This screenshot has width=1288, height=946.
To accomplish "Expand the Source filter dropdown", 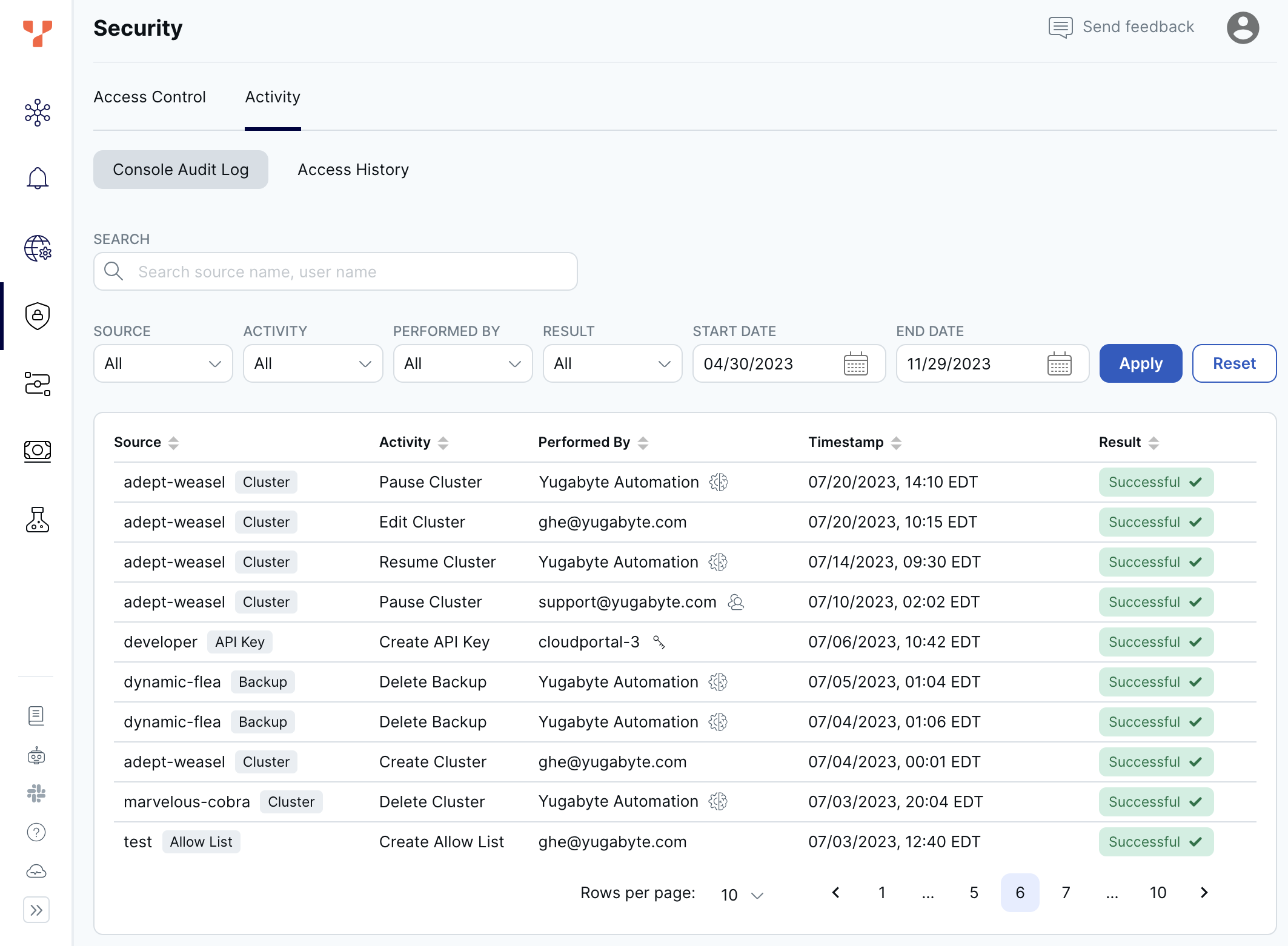I will [x=163, y=363].
